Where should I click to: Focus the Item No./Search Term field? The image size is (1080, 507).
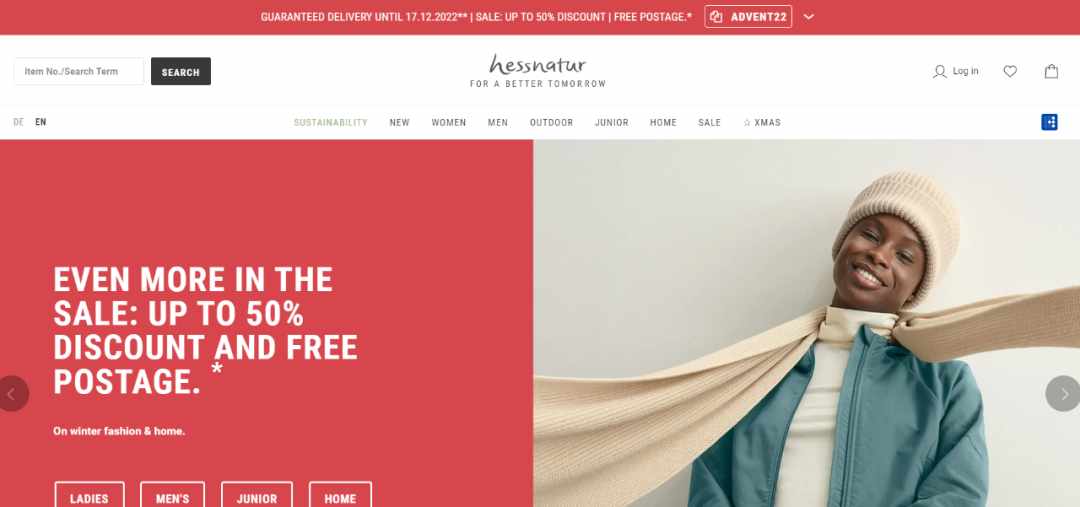pos(79,72)
